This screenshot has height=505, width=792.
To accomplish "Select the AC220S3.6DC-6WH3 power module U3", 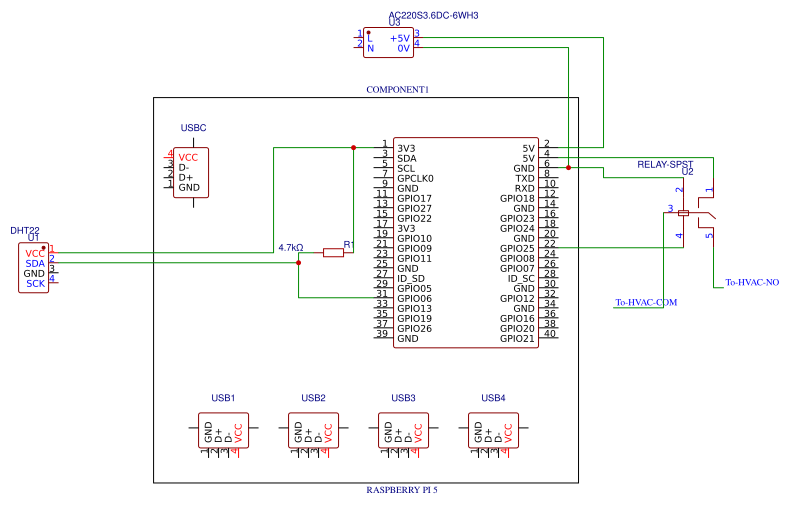I will (388, 42).
